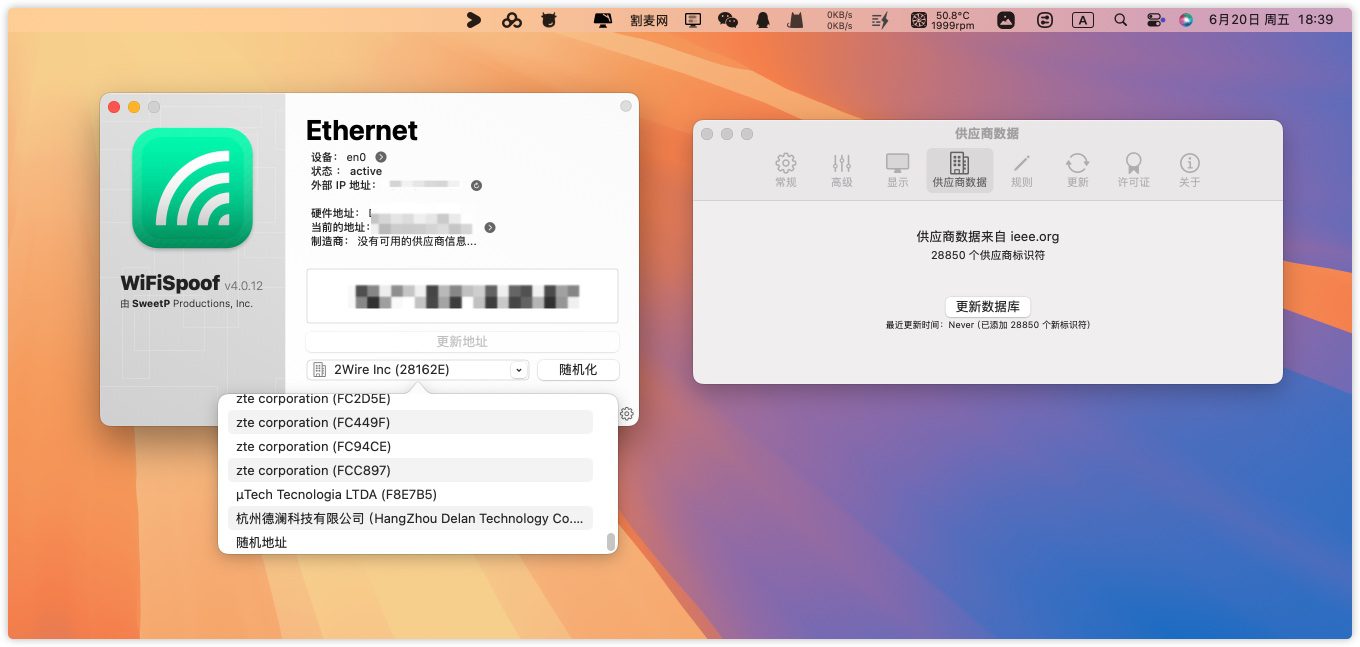Click the Ethernet interface title
This screenshot has width=1360, height=647.
coord(362,131)
